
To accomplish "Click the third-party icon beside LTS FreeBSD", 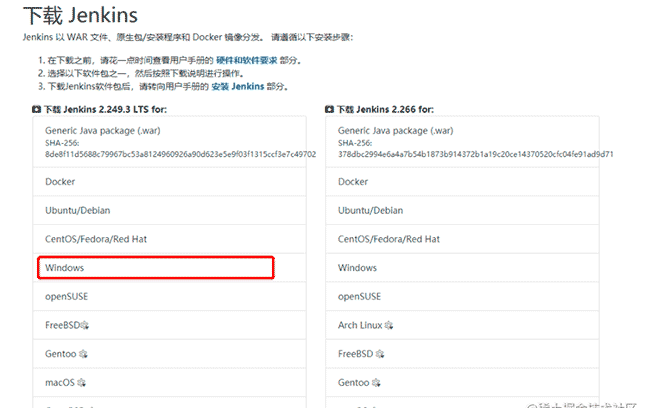I will pos(85,325).
